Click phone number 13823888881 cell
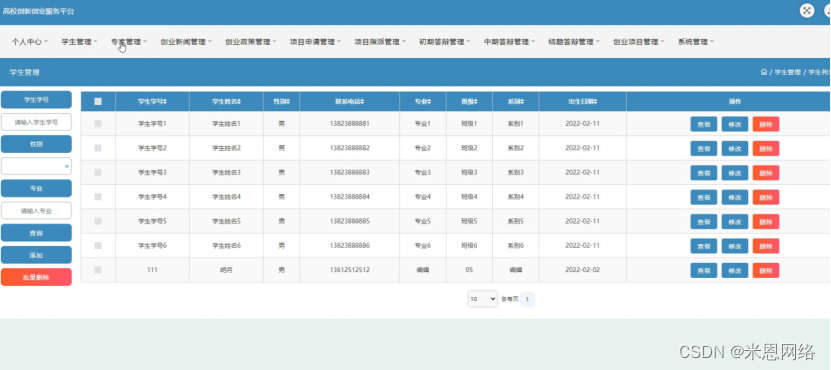The height and width of the screenshot is (370, 831). coord(349,124)
